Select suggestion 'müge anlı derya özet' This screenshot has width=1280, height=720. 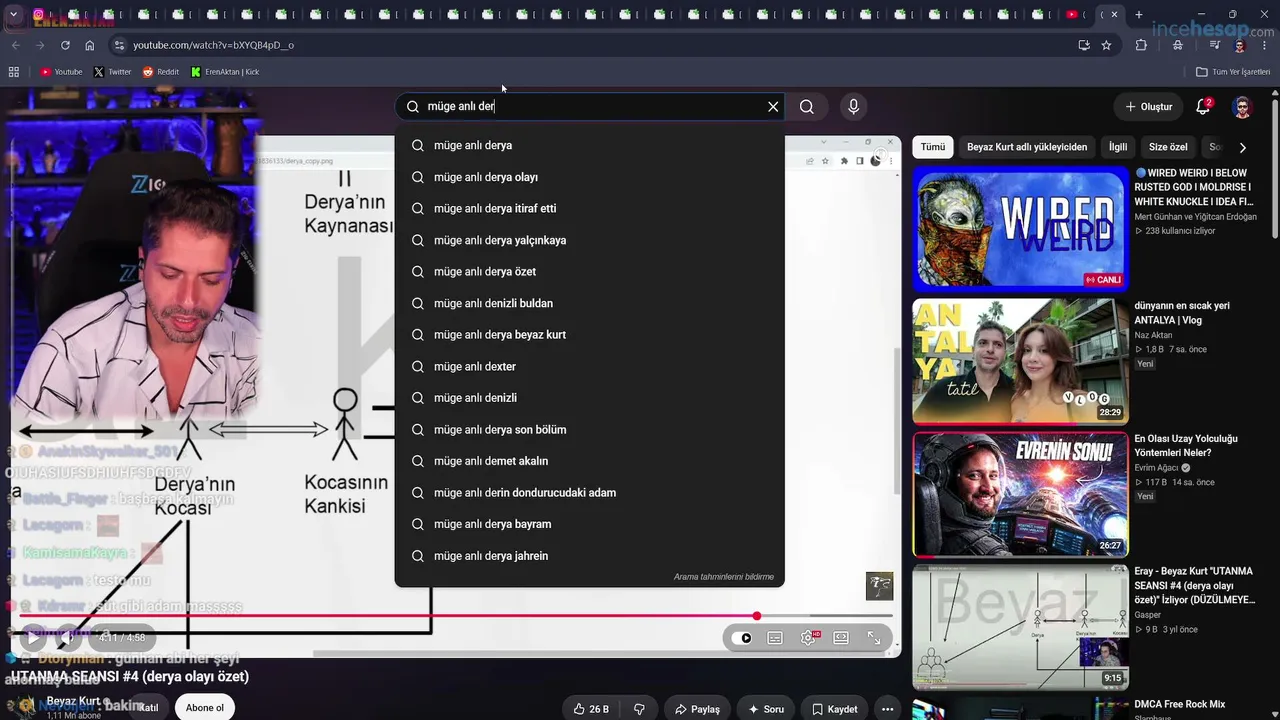coord(590,272)
